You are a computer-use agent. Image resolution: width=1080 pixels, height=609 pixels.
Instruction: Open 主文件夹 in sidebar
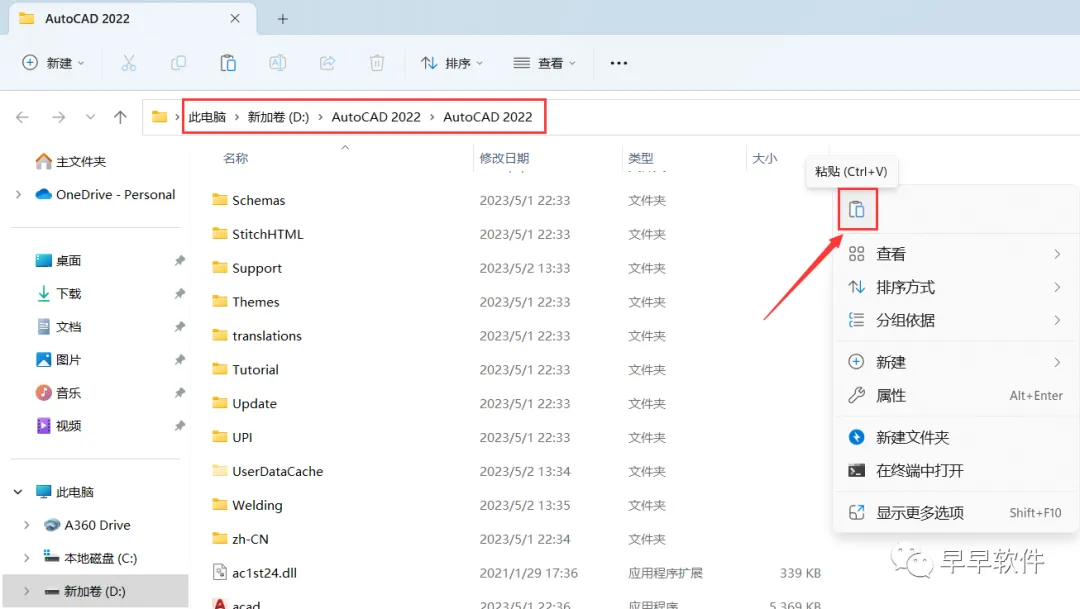(x=71, y=162)
